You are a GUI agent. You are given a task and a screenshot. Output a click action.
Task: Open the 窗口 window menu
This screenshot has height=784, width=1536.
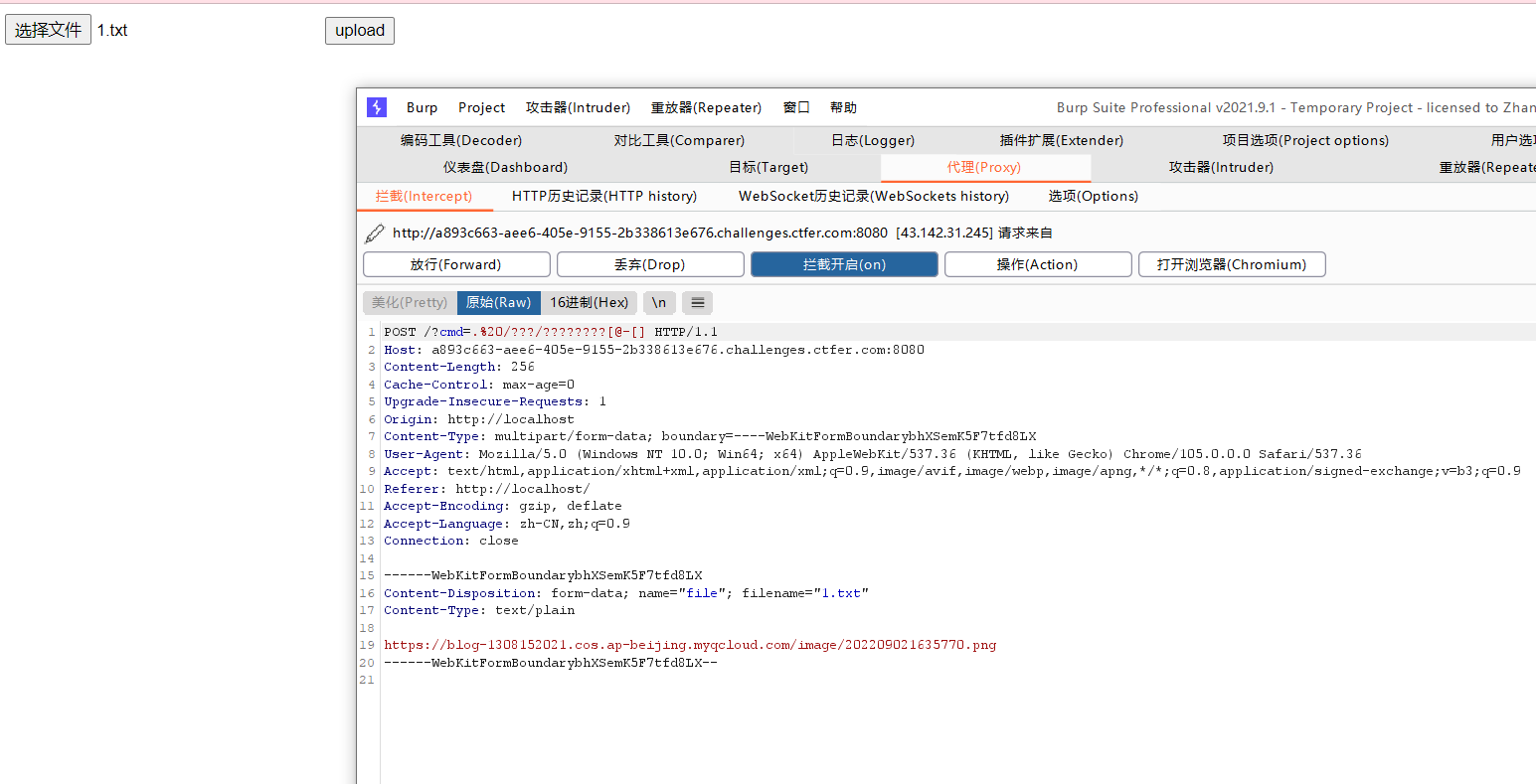click(x=796, y=107)
